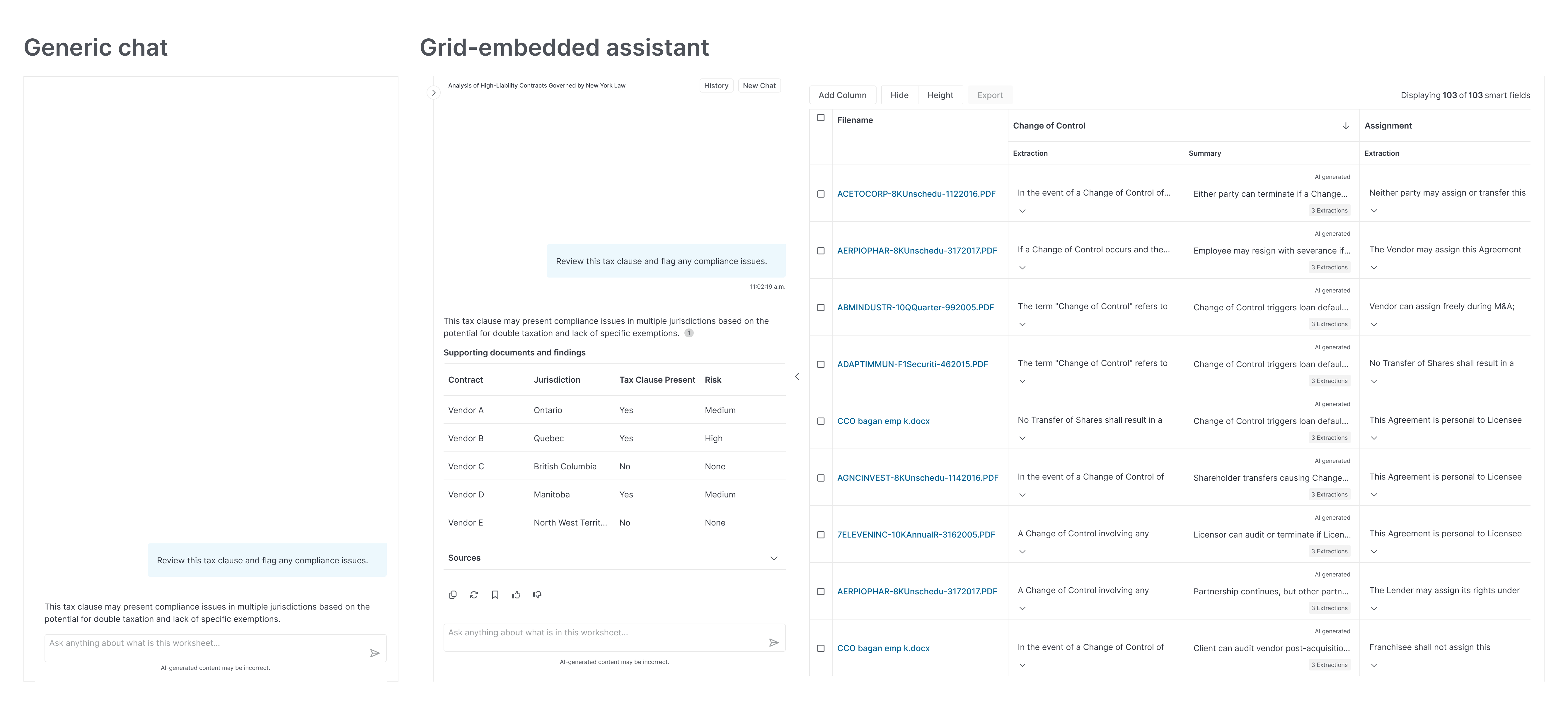The image size is (1568, 705).
Task: Open the chat History
Action: (x=716, y=86)
